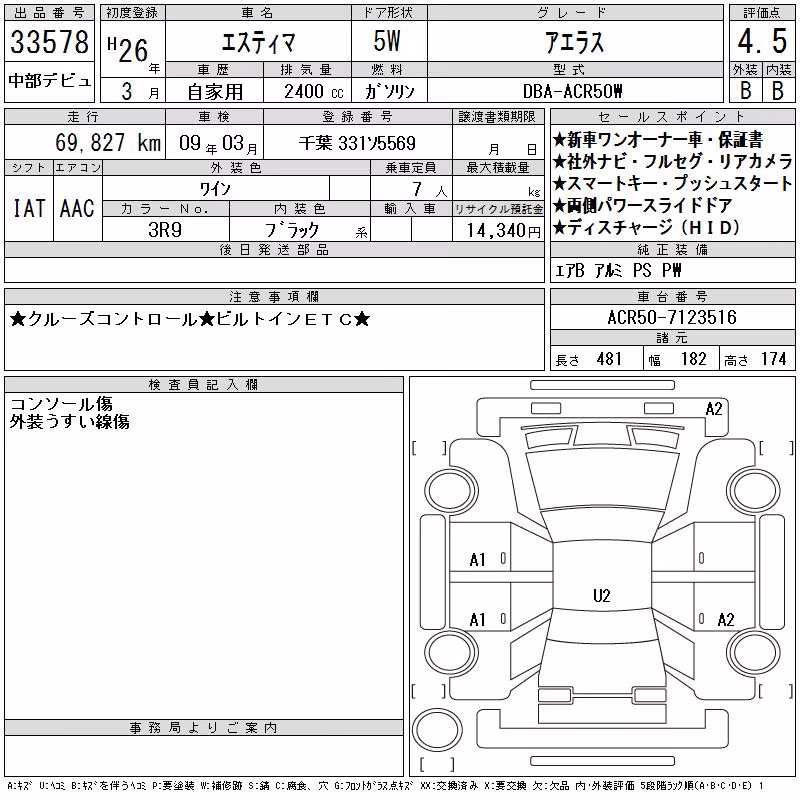Click the inspector note コンソール傷
Screen dimensions: 800x800
tap(61, 404)
